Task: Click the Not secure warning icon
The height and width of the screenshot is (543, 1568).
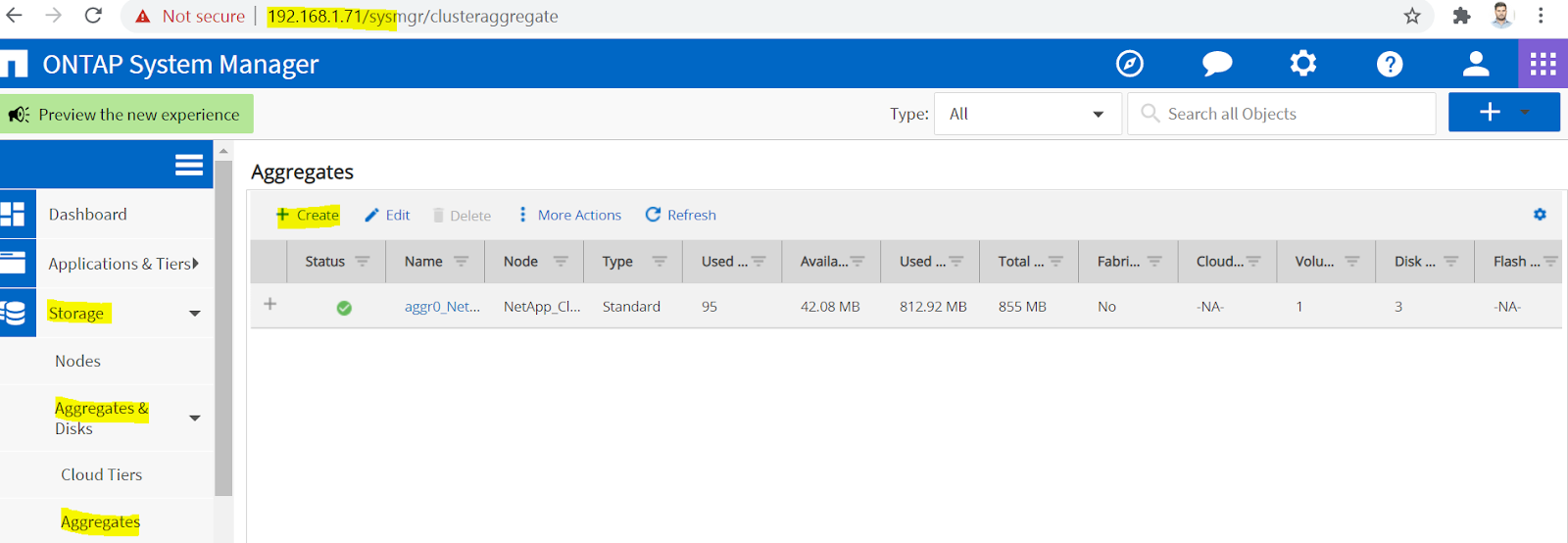Action: (143, 17)
